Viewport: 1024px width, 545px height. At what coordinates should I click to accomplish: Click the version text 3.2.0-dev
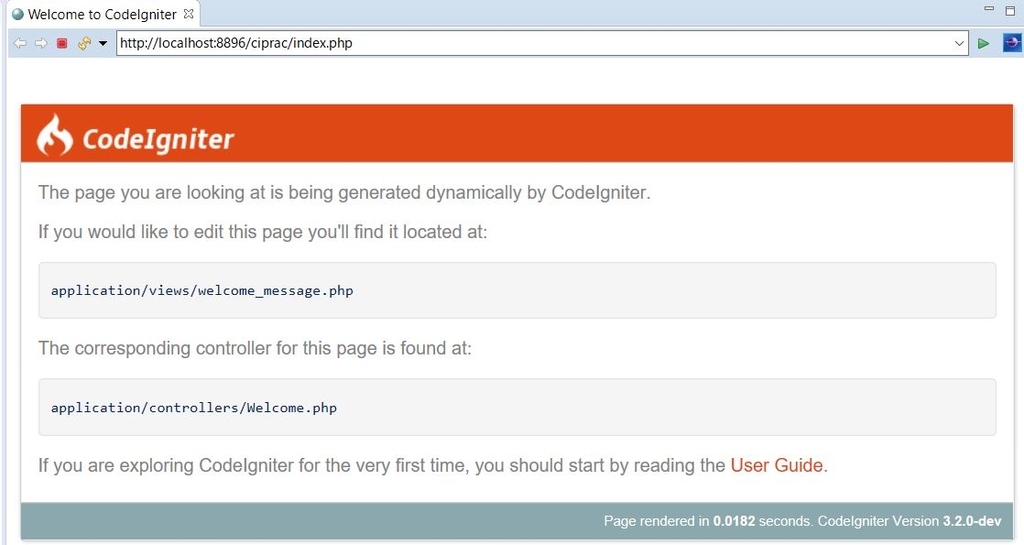(971, 521)
